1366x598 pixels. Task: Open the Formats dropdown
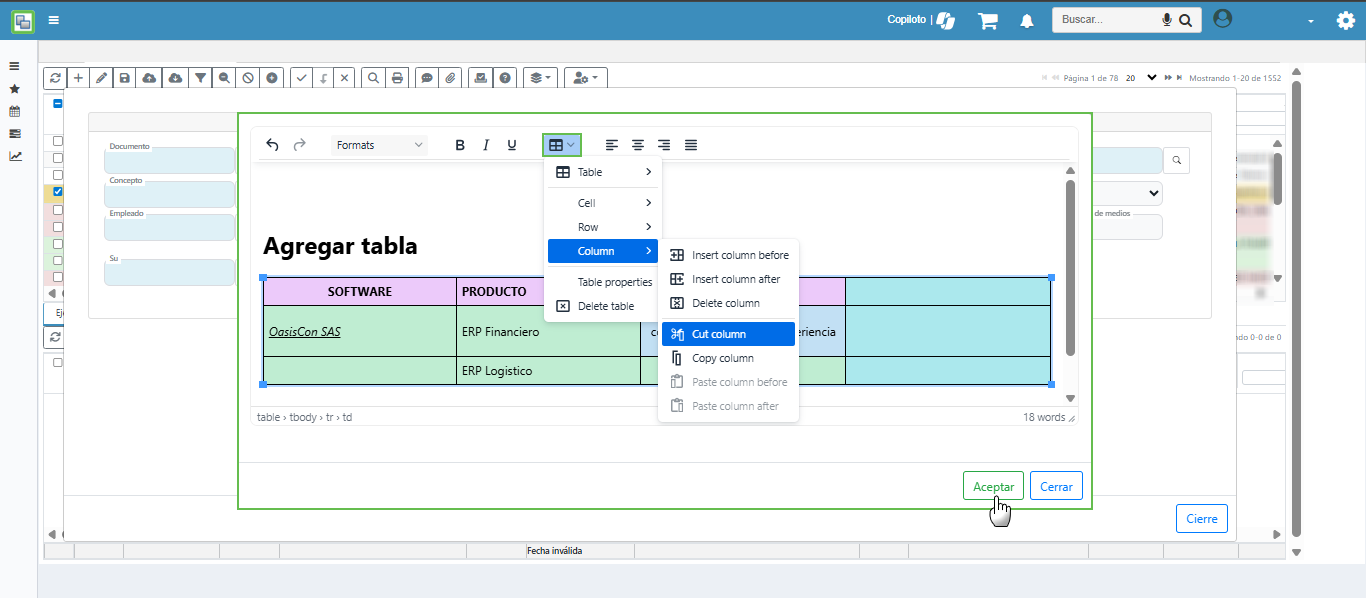379,145
